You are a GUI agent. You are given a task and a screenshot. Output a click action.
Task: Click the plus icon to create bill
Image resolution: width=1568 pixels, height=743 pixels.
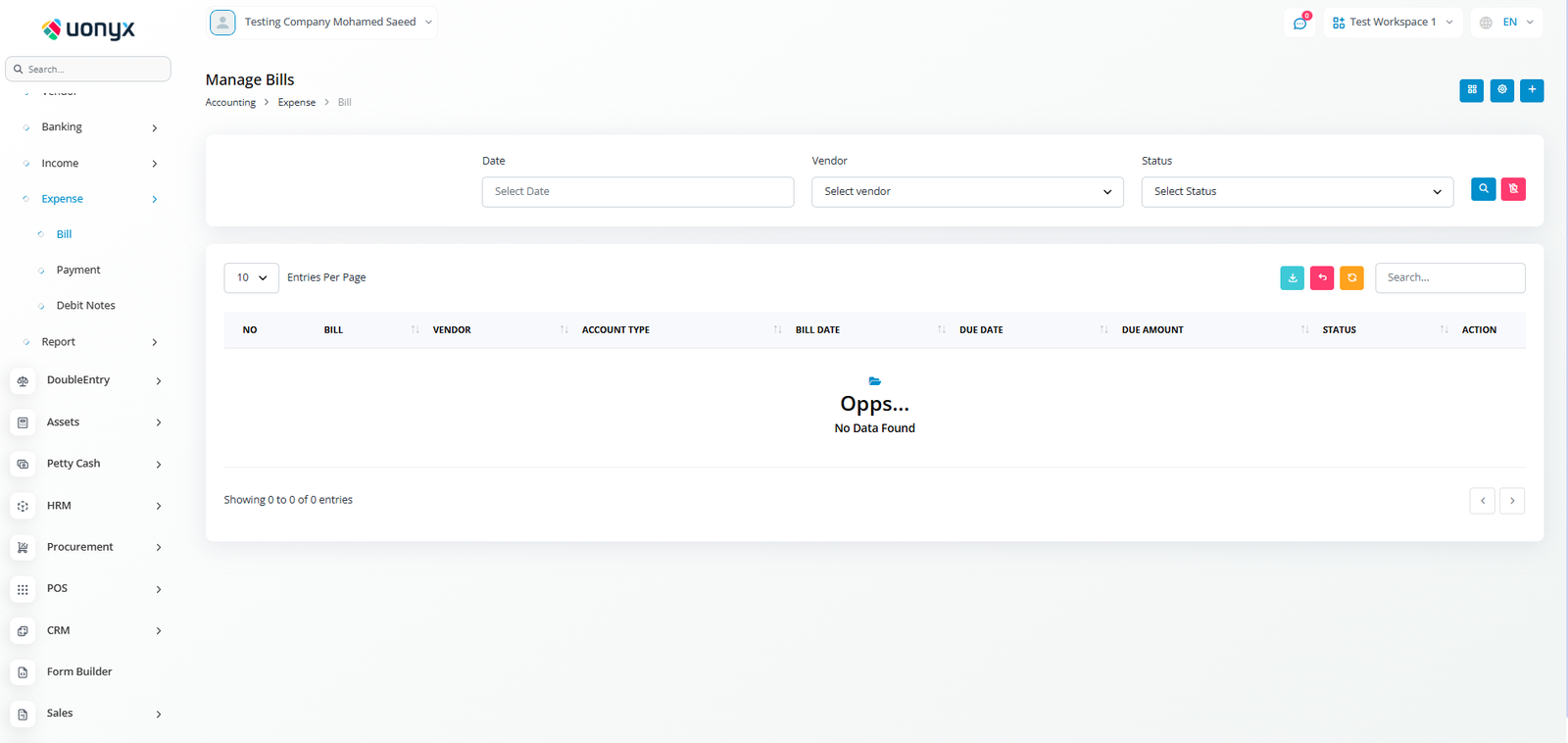(x=1532, y=90)
